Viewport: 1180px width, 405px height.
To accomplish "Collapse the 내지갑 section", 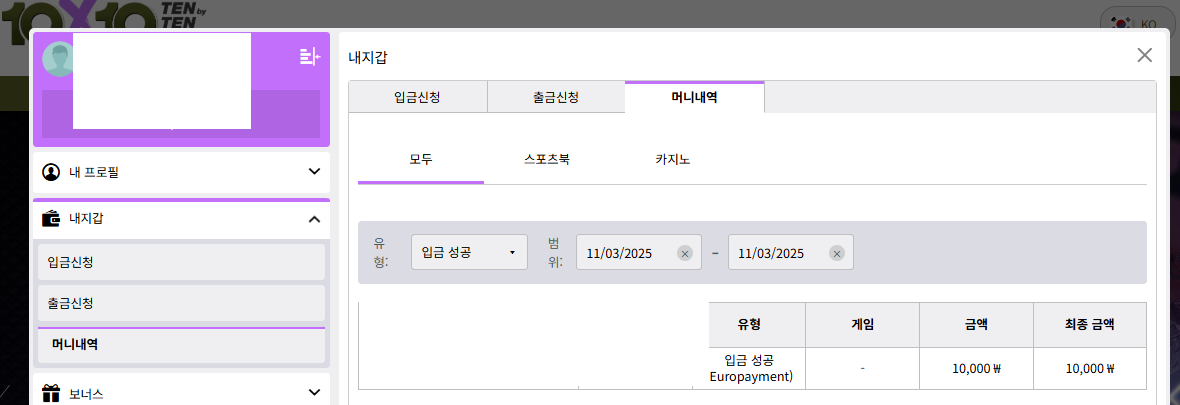I will coord(314,218).
